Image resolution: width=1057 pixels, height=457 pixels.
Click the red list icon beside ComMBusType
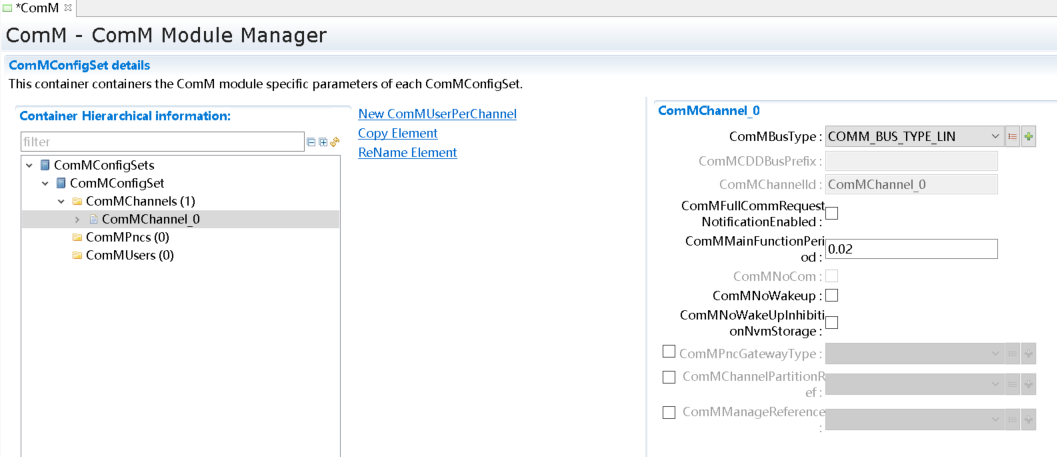[1012, 136]
